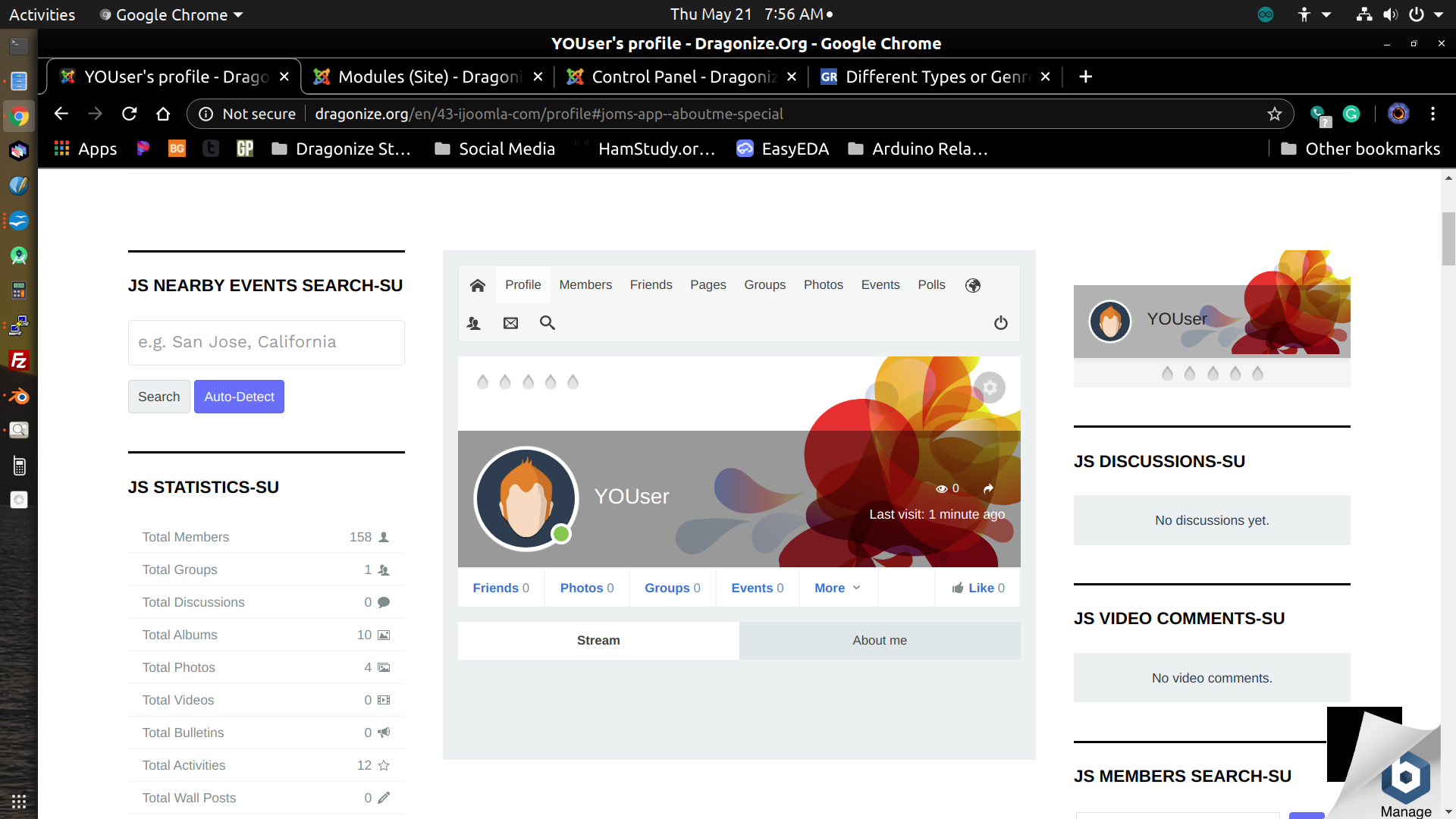This screenshot has width=1456, height=819.
Task: Click the page vertical scrollbar thumb
Action: tap(1448, 238)
